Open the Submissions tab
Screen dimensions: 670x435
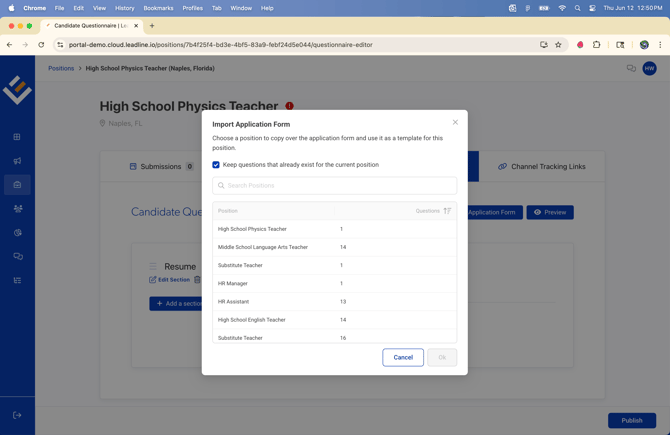coord(161,167)
